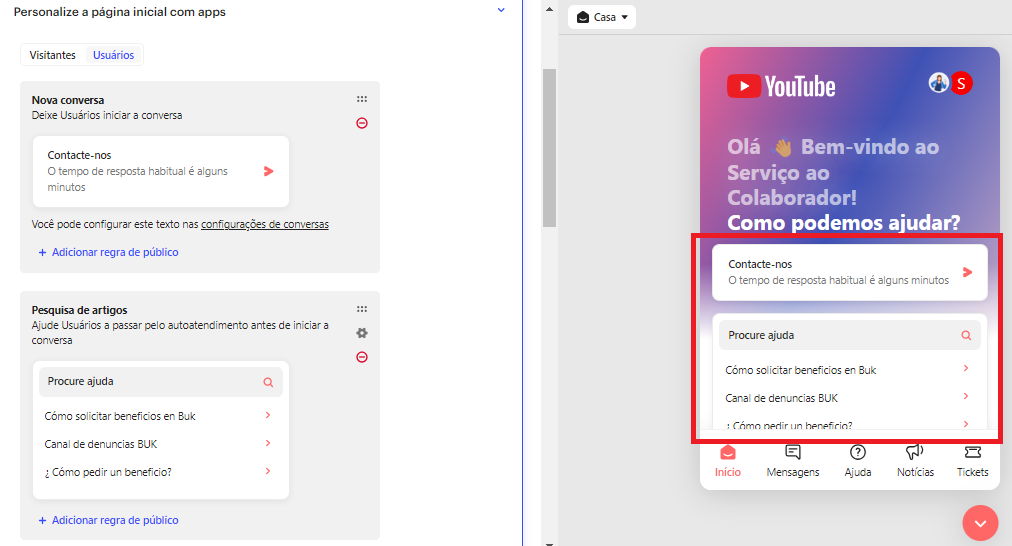Remove the Nova conversa app block
Image resolution: width=1012 pixels, height=546 pixels.
[362, 123]
